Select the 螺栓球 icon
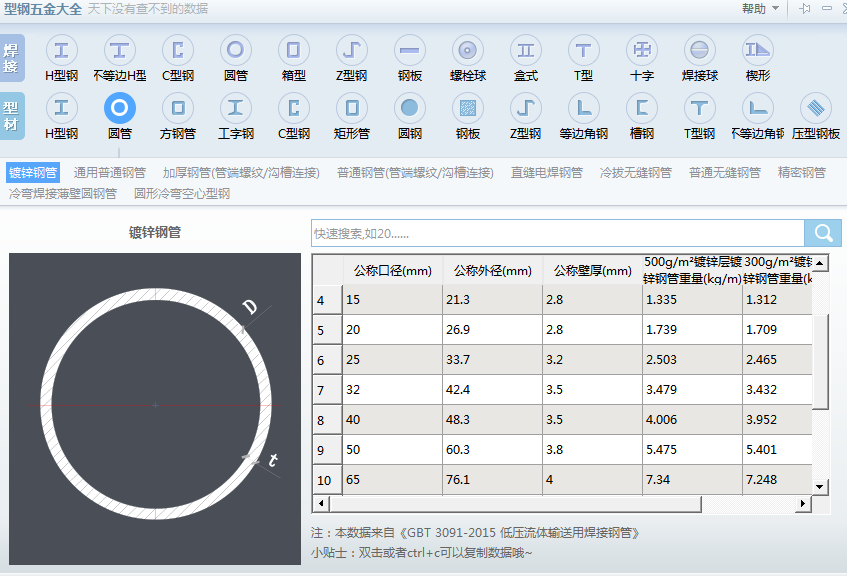Screen dimensions: 847x576 pyautogui.click(x=468, y=51)
